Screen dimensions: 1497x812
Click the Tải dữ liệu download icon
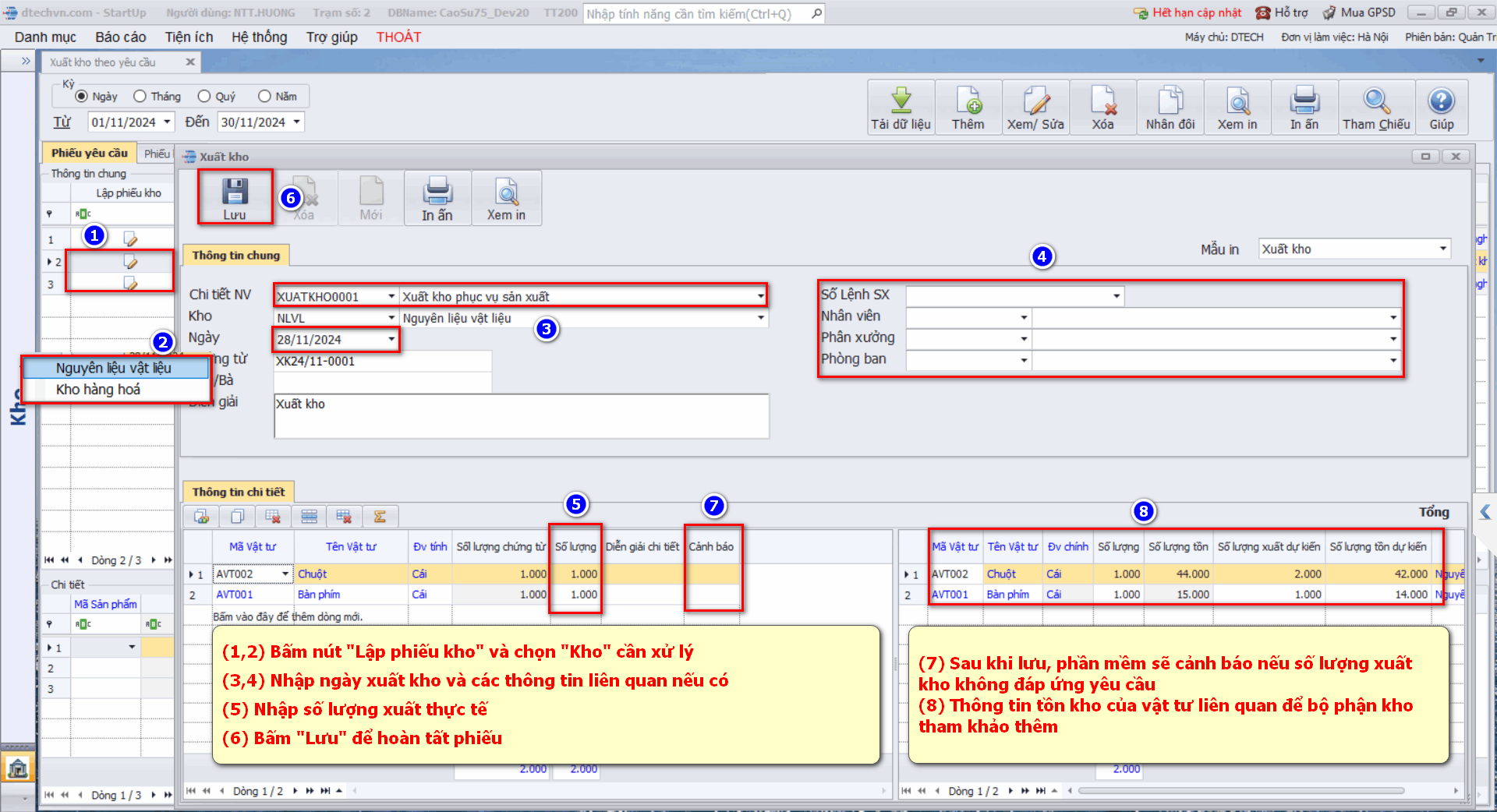point(901,102)
